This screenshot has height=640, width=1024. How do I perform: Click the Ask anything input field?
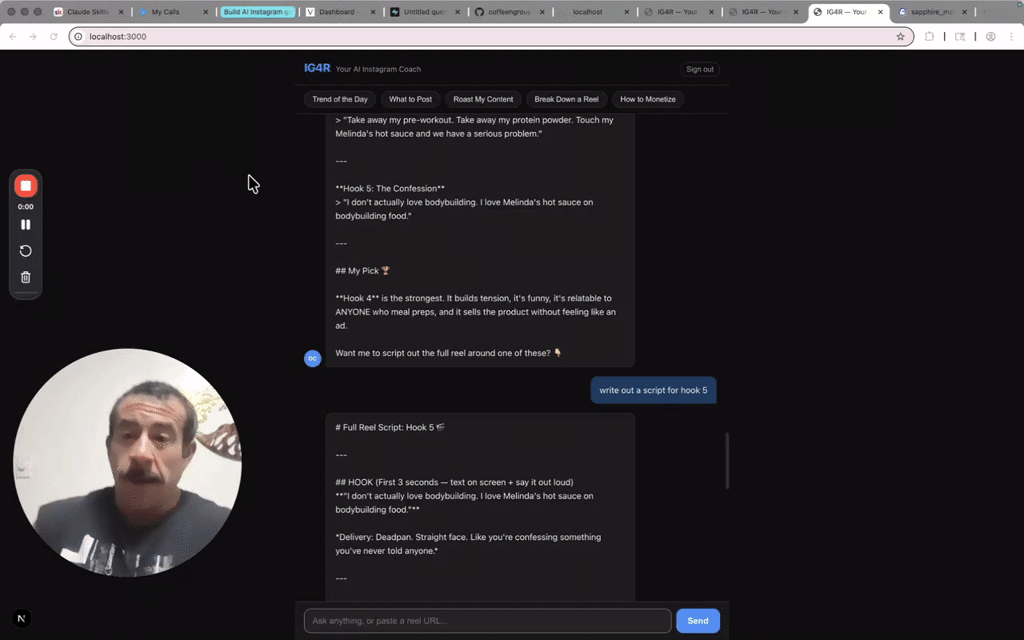pos(487,620)
